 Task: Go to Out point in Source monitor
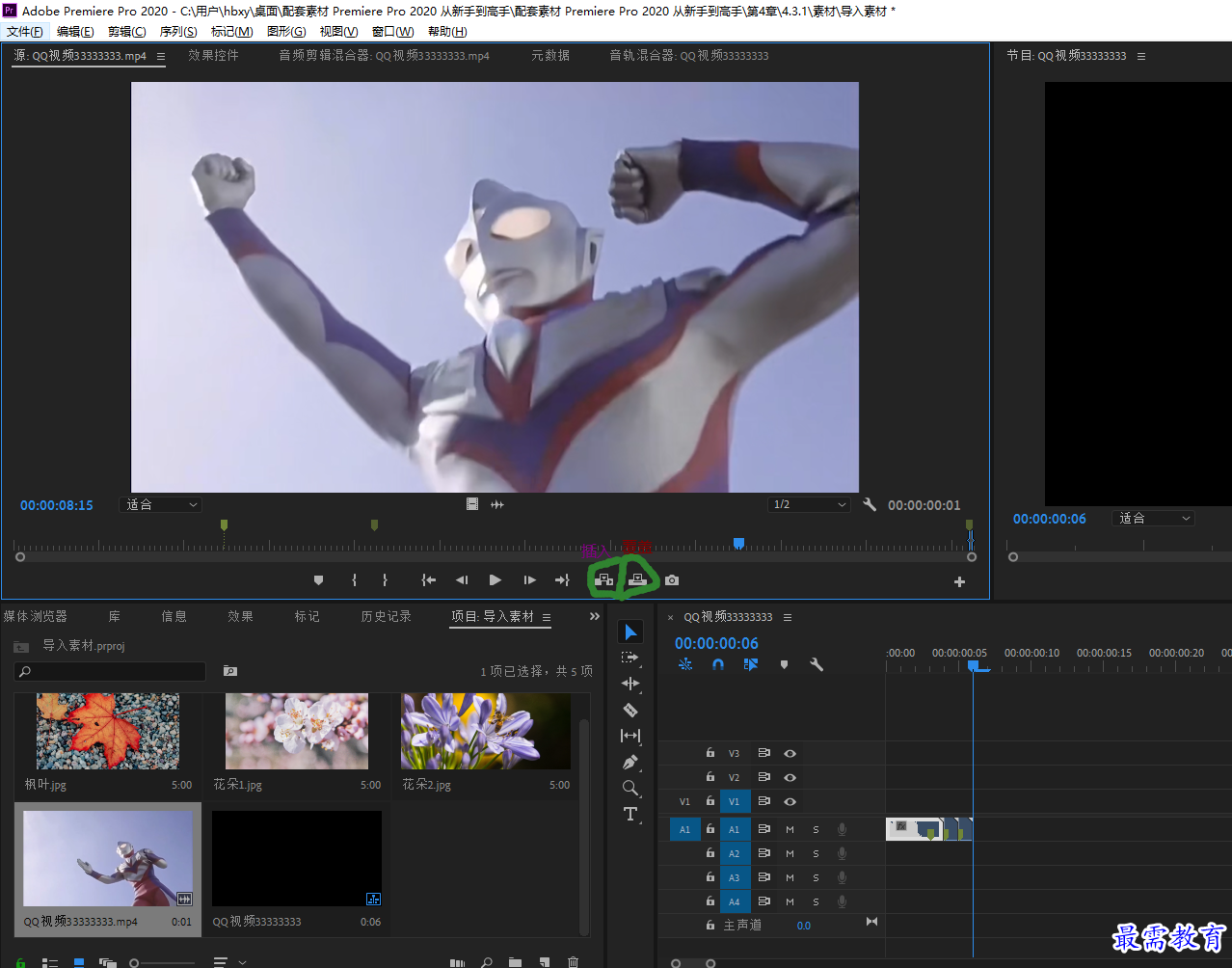point(562,580)
